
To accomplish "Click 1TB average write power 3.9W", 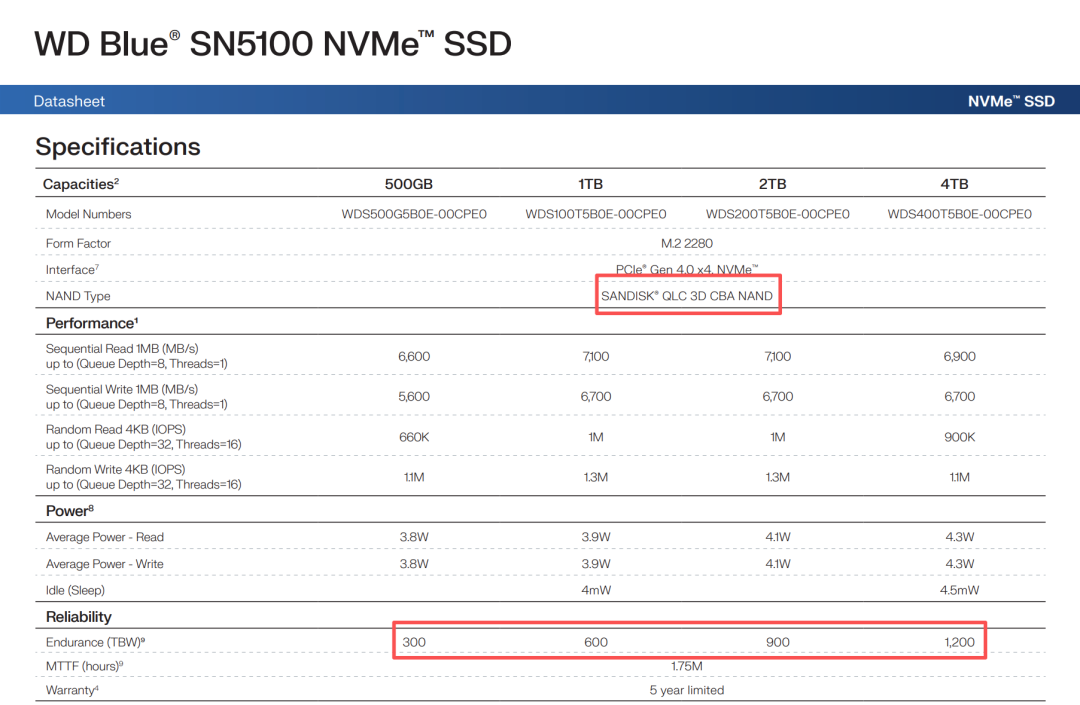I will point(596,564).
